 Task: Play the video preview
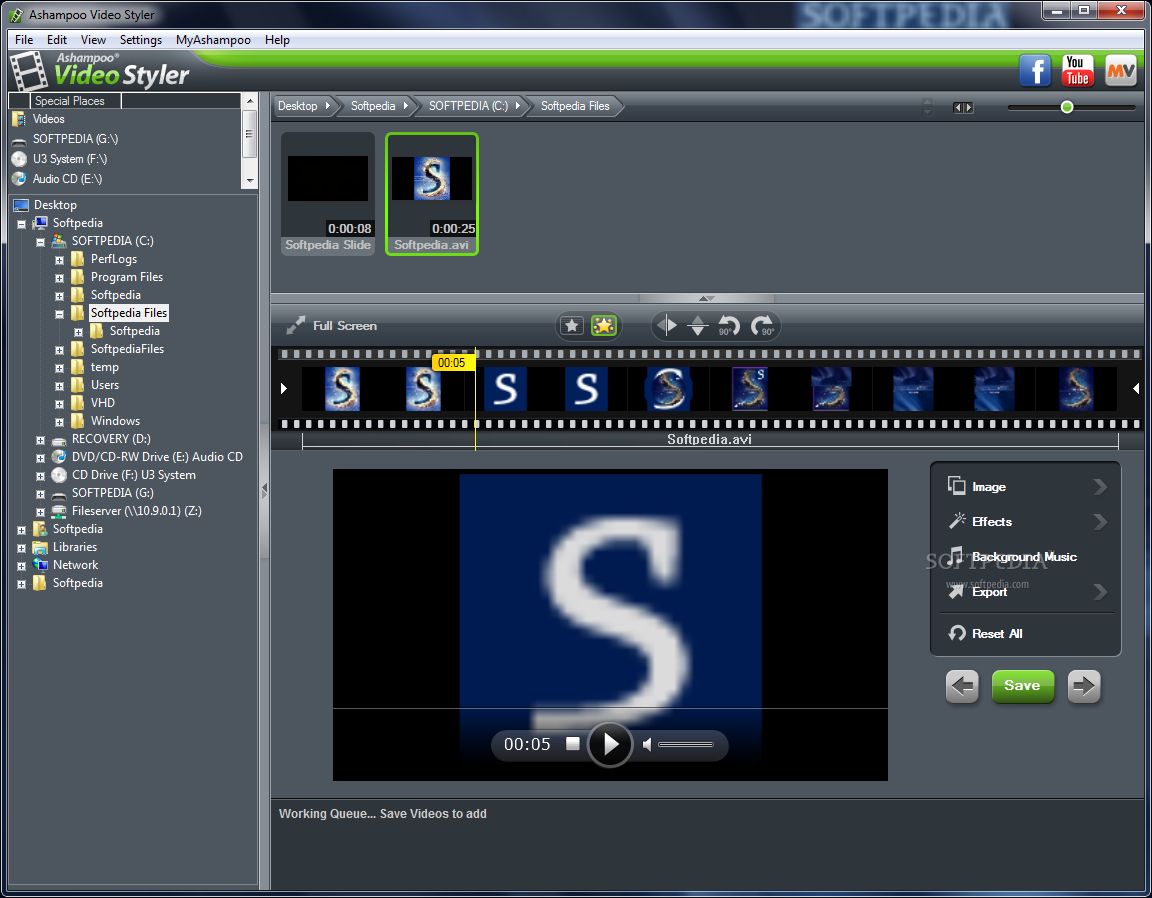click(610, 744)
